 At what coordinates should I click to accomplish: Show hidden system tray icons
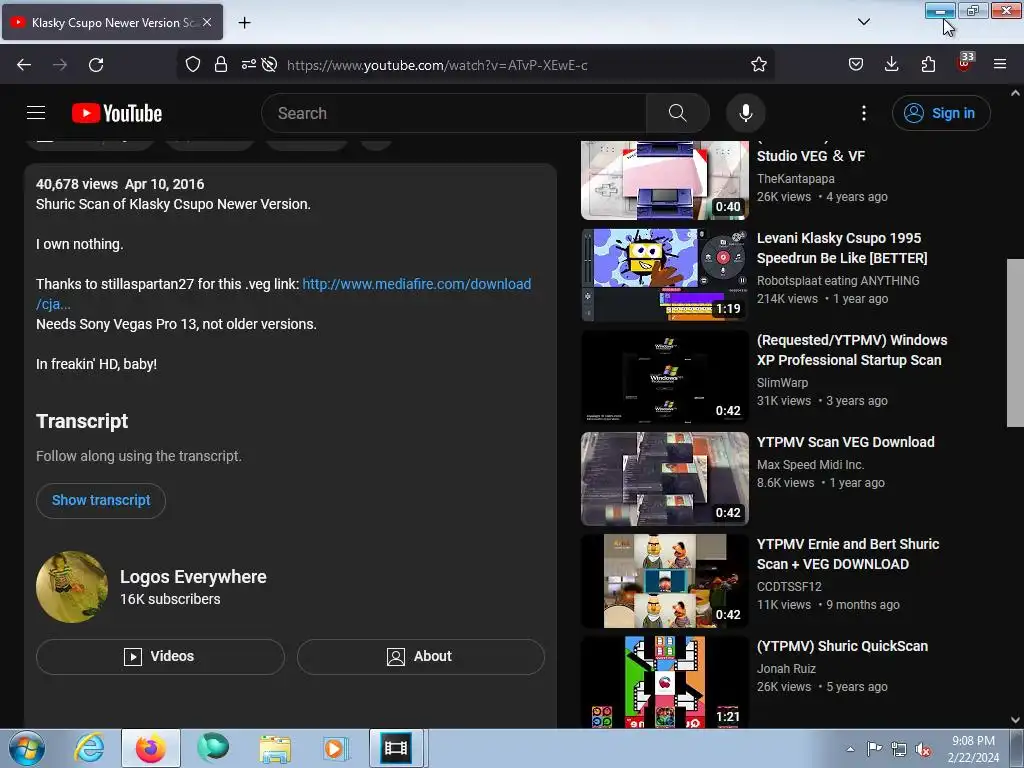pyautogui.click(x=850, y=750)
